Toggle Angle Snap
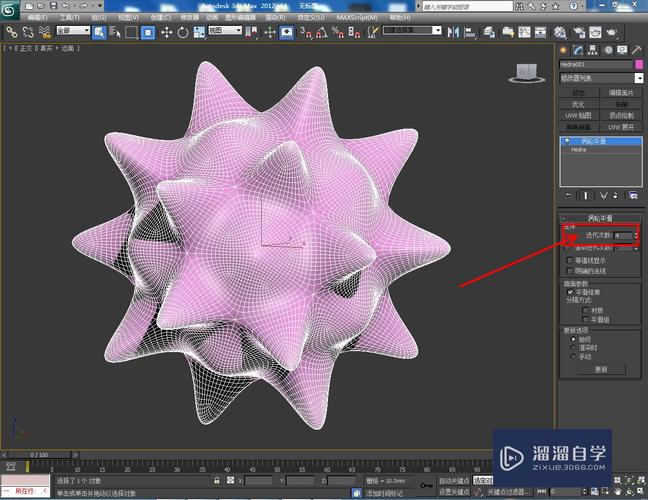Image resolution: width=648 pixels, height=500 pixels. pyautogui.click(x=322, y=32)
